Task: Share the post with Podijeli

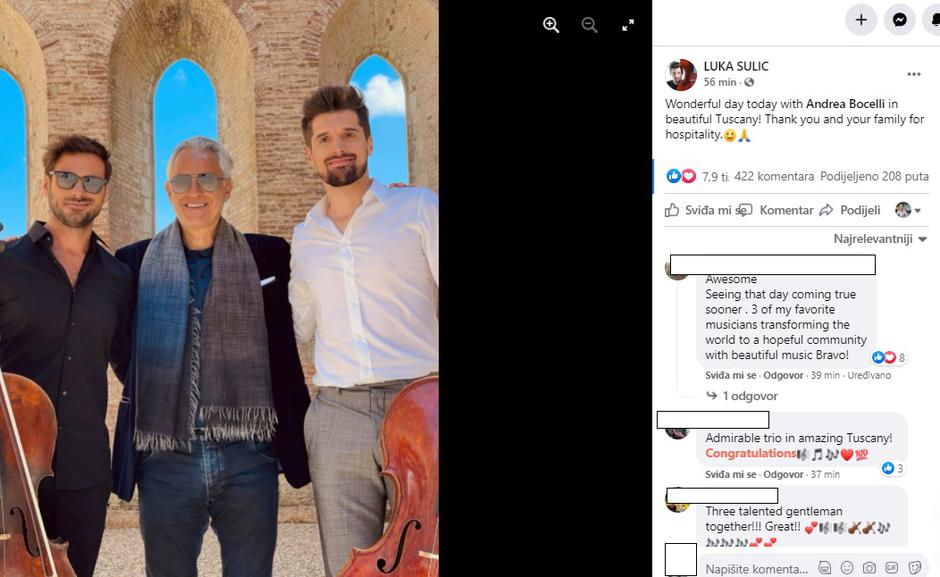Action: [x=850, y=210]
